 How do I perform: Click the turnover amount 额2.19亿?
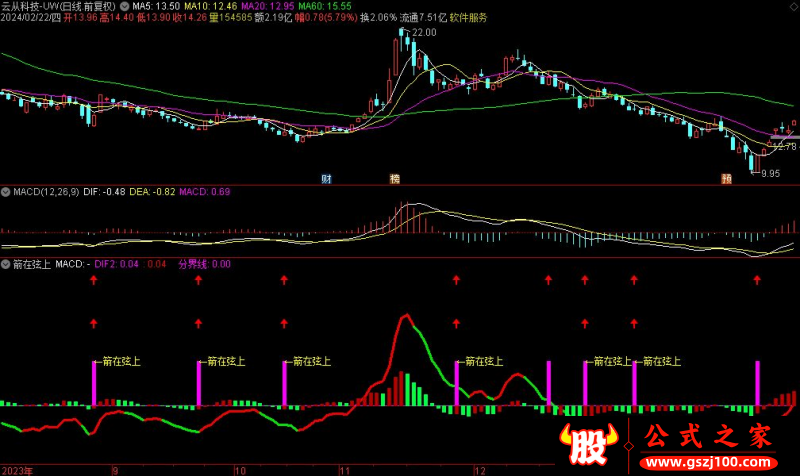pos(273,17)
